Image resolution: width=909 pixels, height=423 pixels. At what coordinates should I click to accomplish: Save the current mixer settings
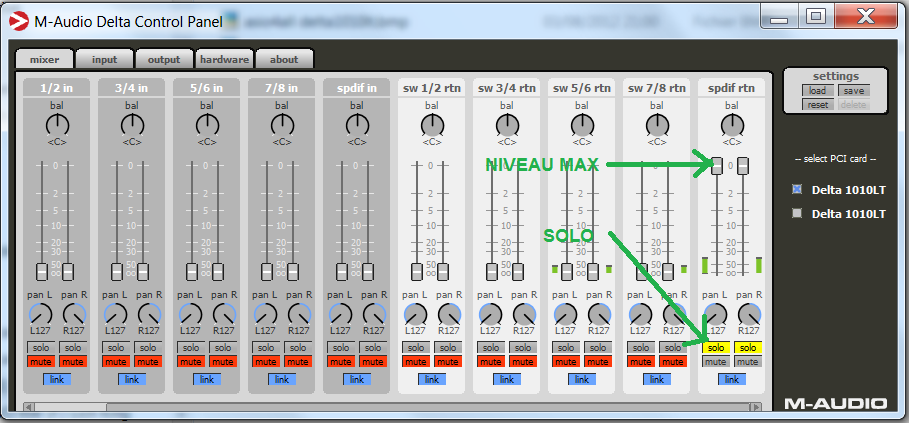tap(854, 91)
